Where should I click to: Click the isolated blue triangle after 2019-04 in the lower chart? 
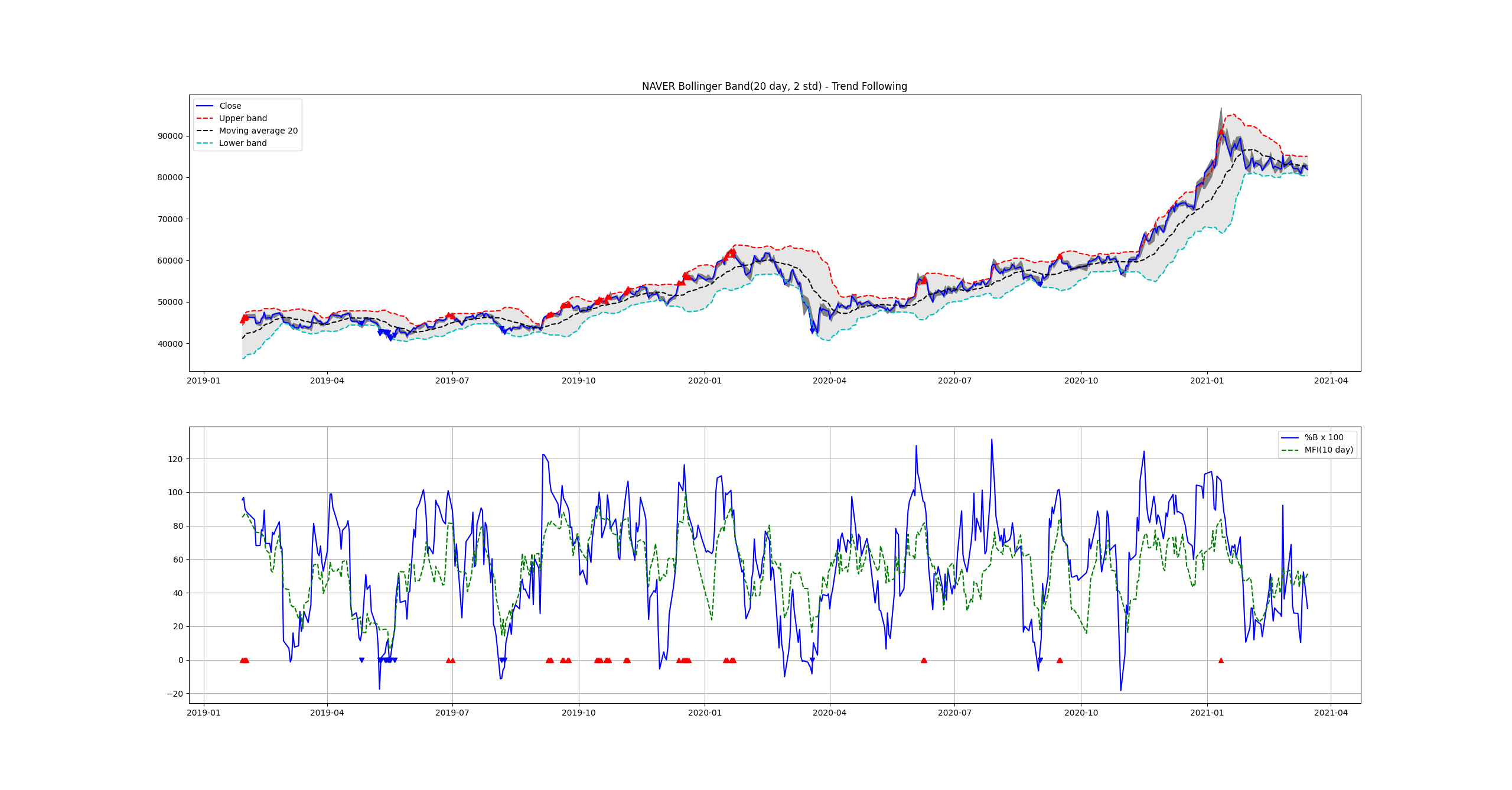point(361,660)
